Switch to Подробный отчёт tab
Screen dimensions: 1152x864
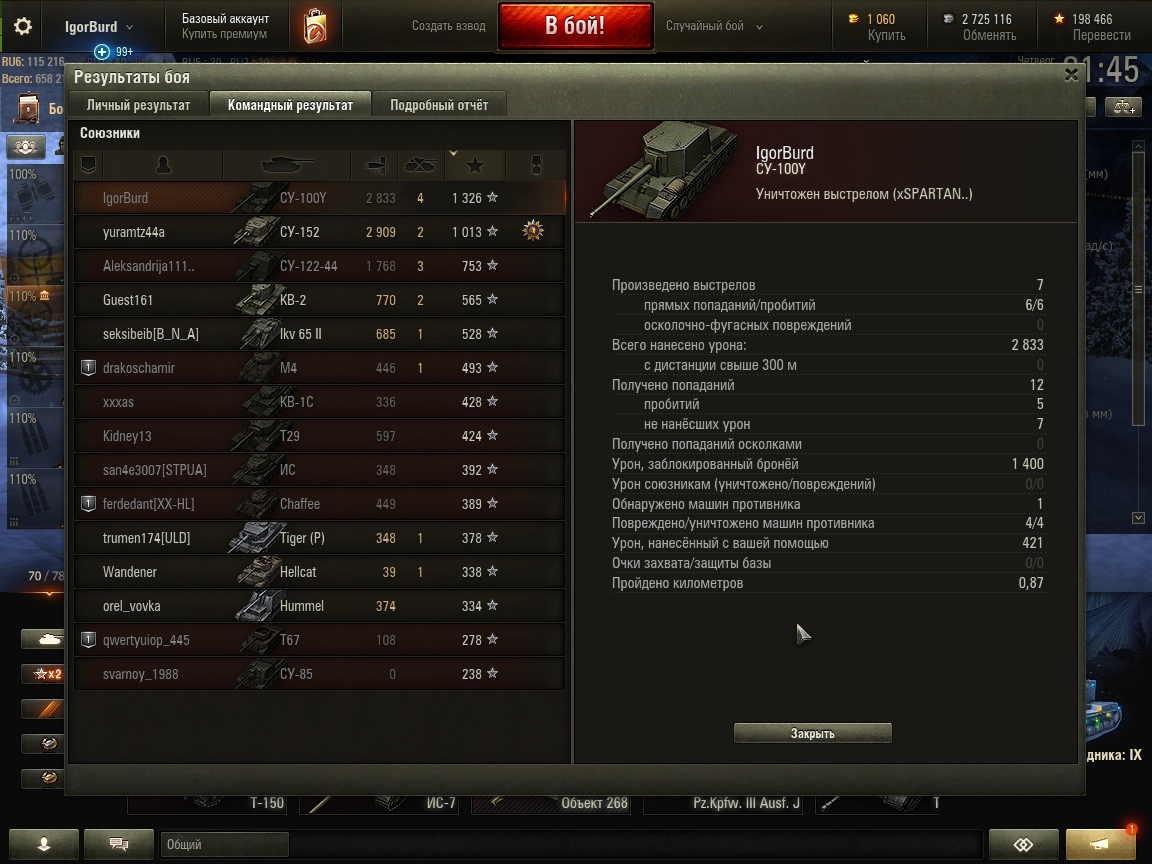coord(439,105)
